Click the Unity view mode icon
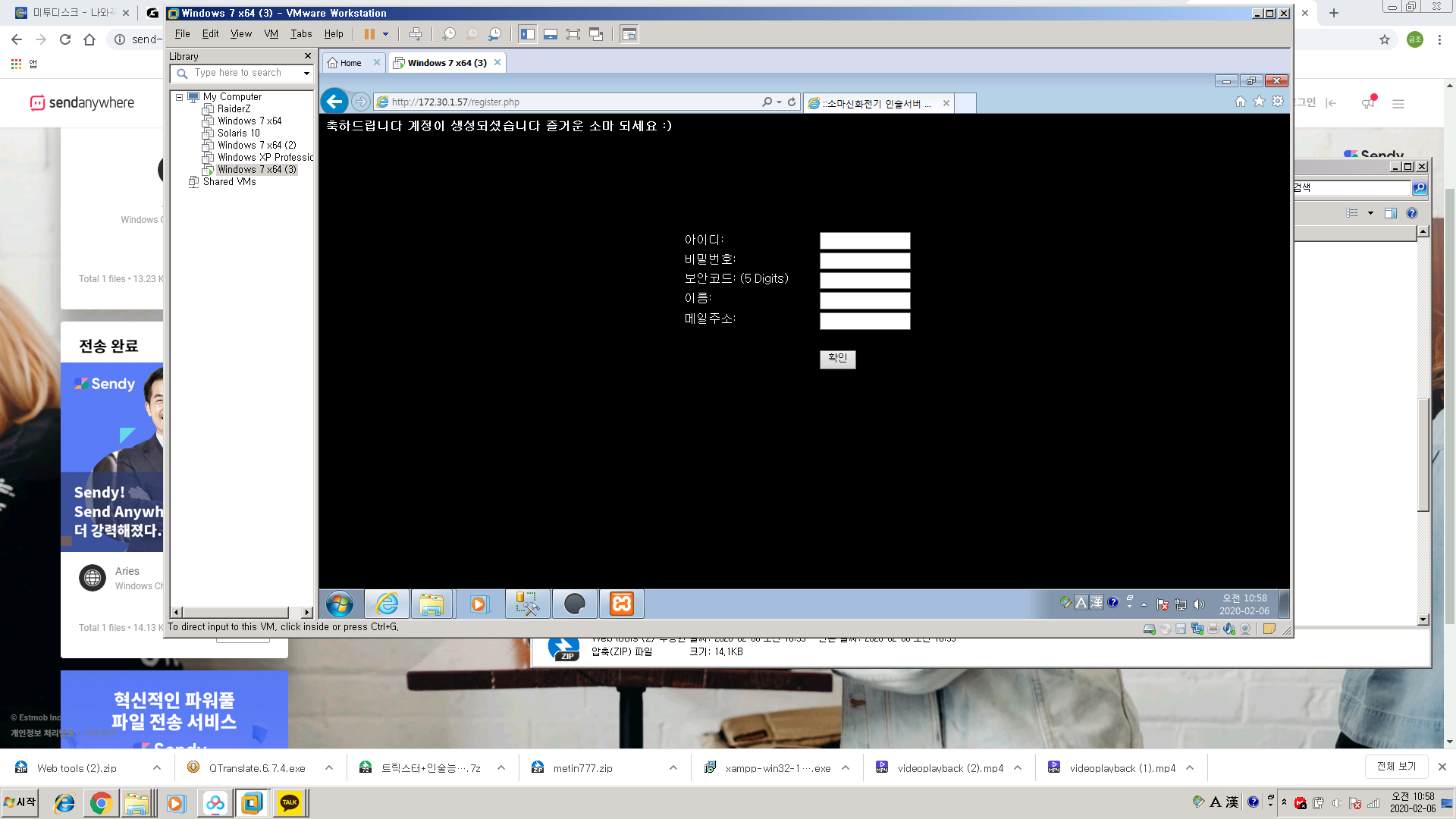This screenshot has width=1456, height=819. [x=596, y=34]
